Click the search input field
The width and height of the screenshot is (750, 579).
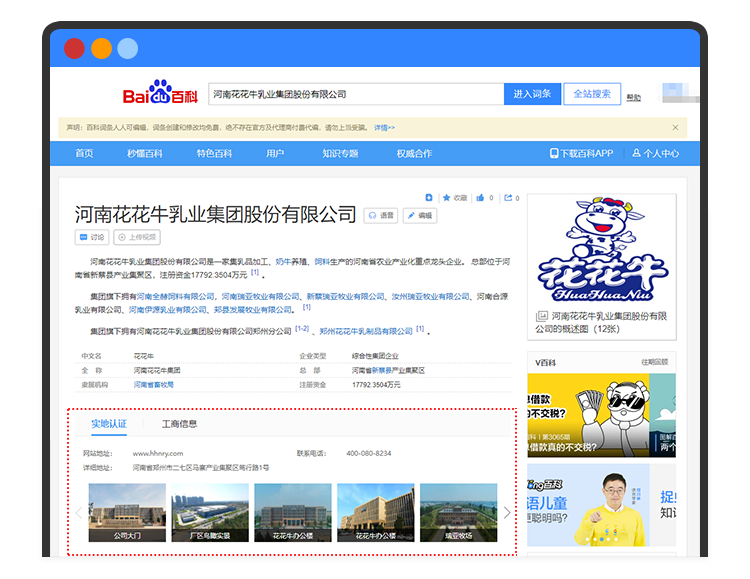coord(356,94)
